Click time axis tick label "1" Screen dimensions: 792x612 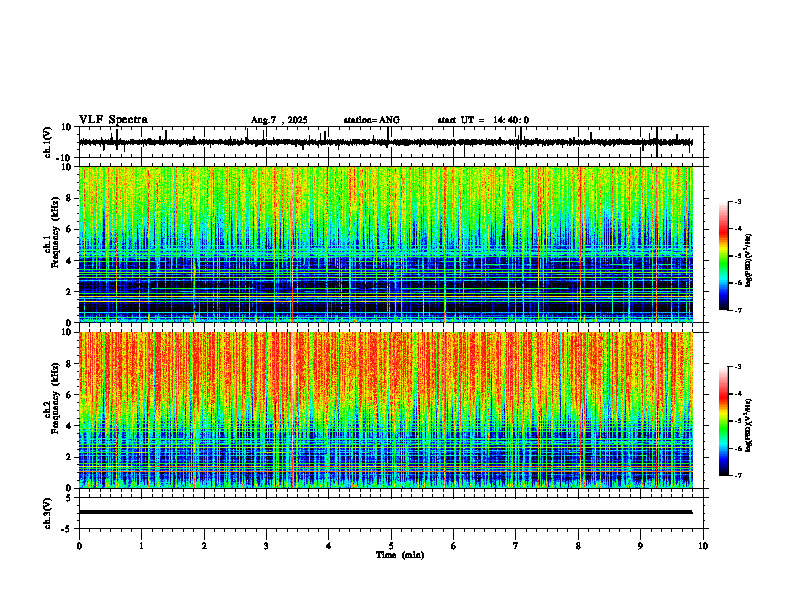click(142, 546)
